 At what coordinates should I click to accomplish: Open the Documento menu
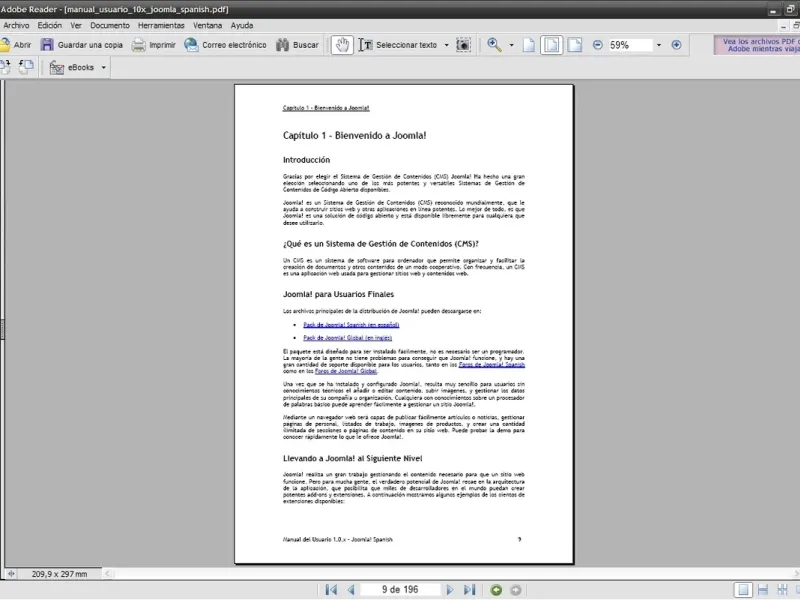click(110, 25)
